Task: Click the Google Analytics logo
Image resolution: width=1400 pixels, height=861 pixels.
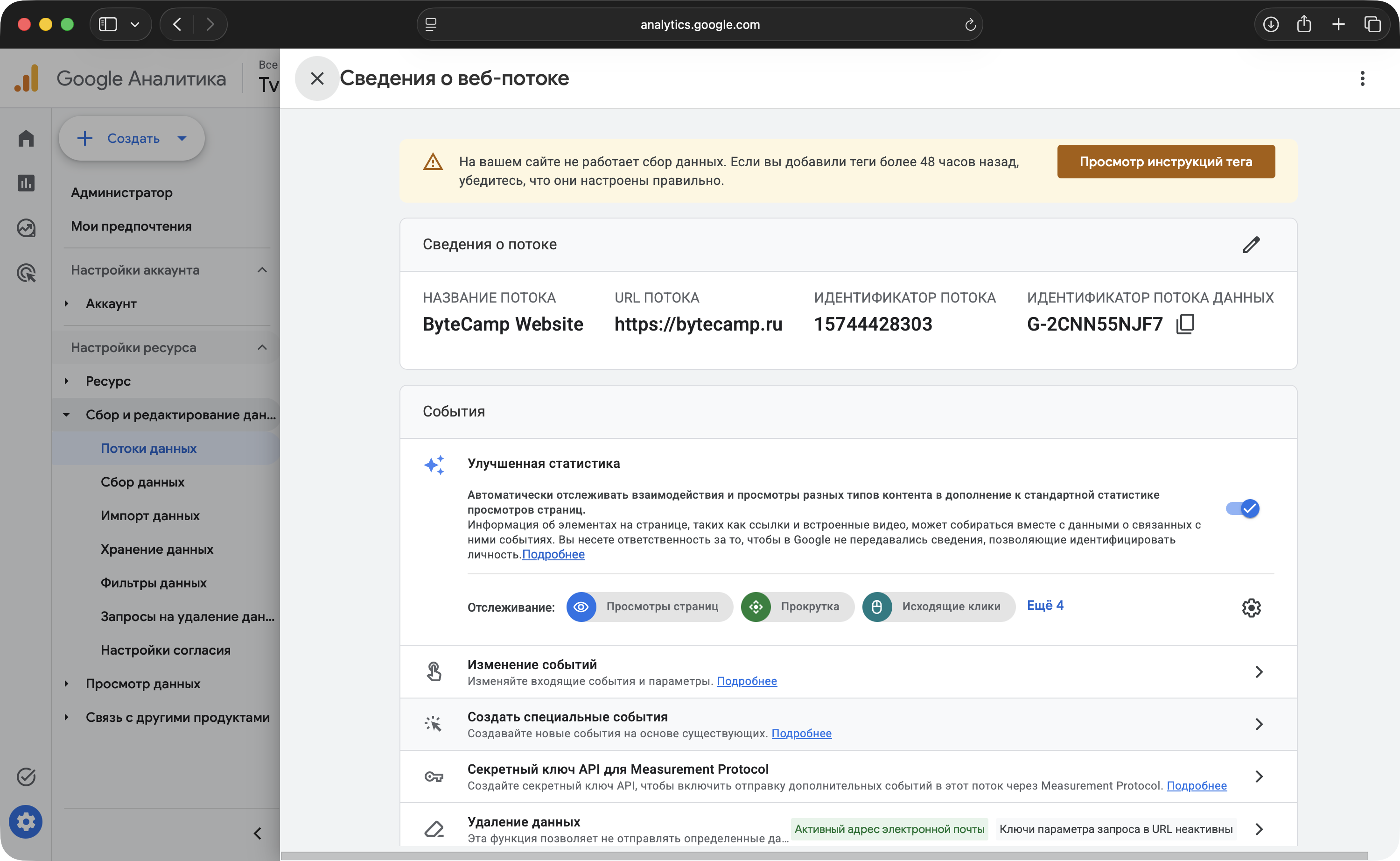Action: tap(26, 78)
